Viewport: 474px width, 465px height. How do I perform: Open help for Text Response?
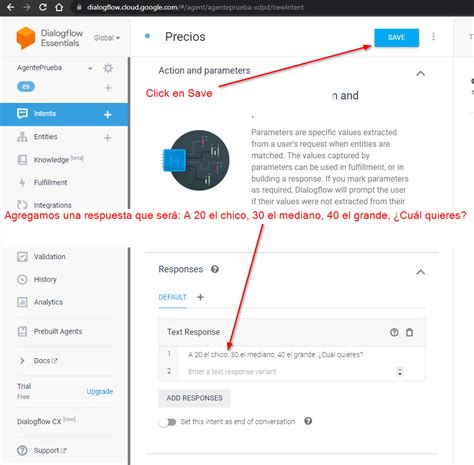pyautogui.click(x=394, y=332)
